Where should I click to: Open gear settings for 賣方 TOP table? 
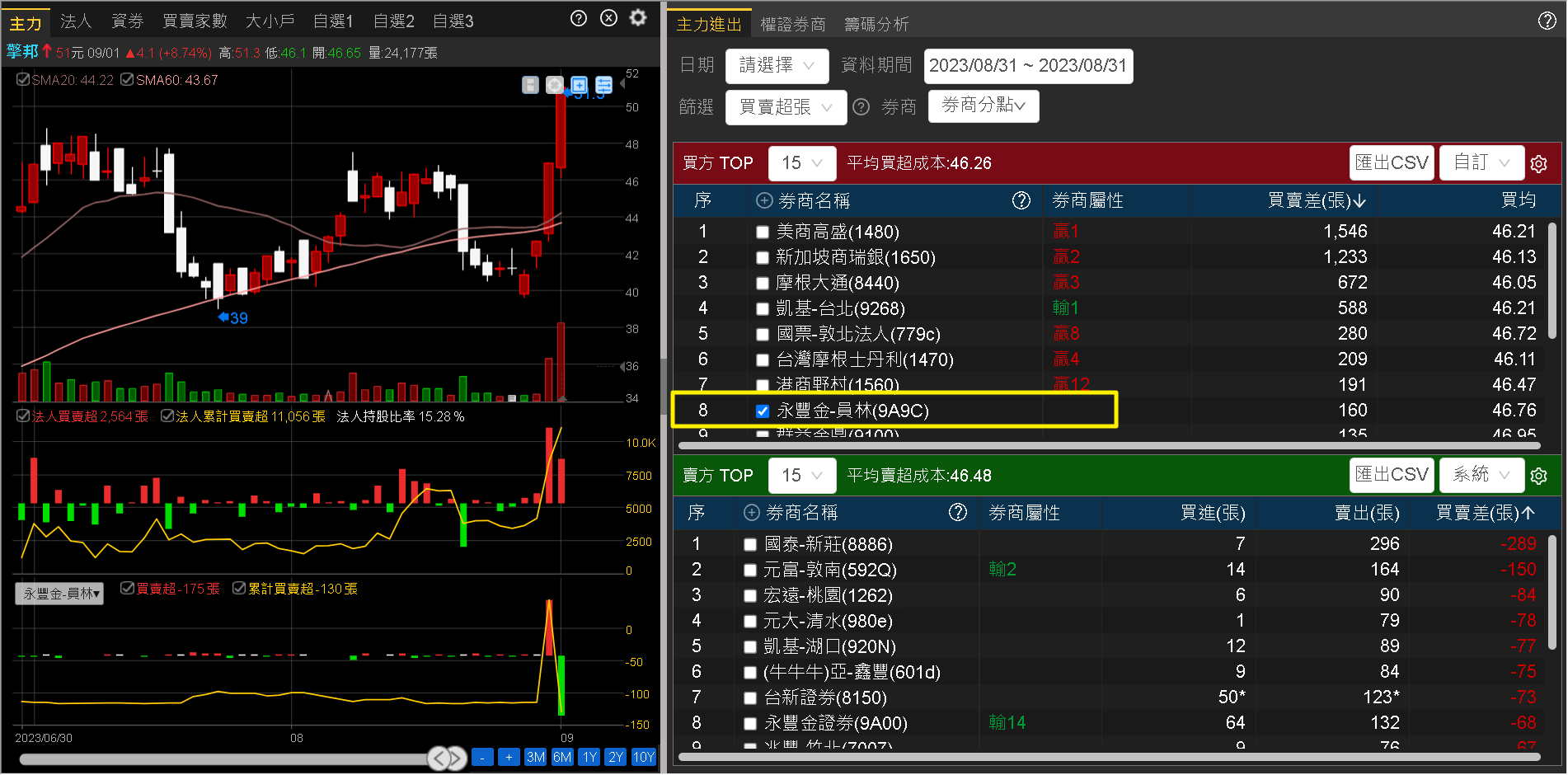tap(1538, 476)
